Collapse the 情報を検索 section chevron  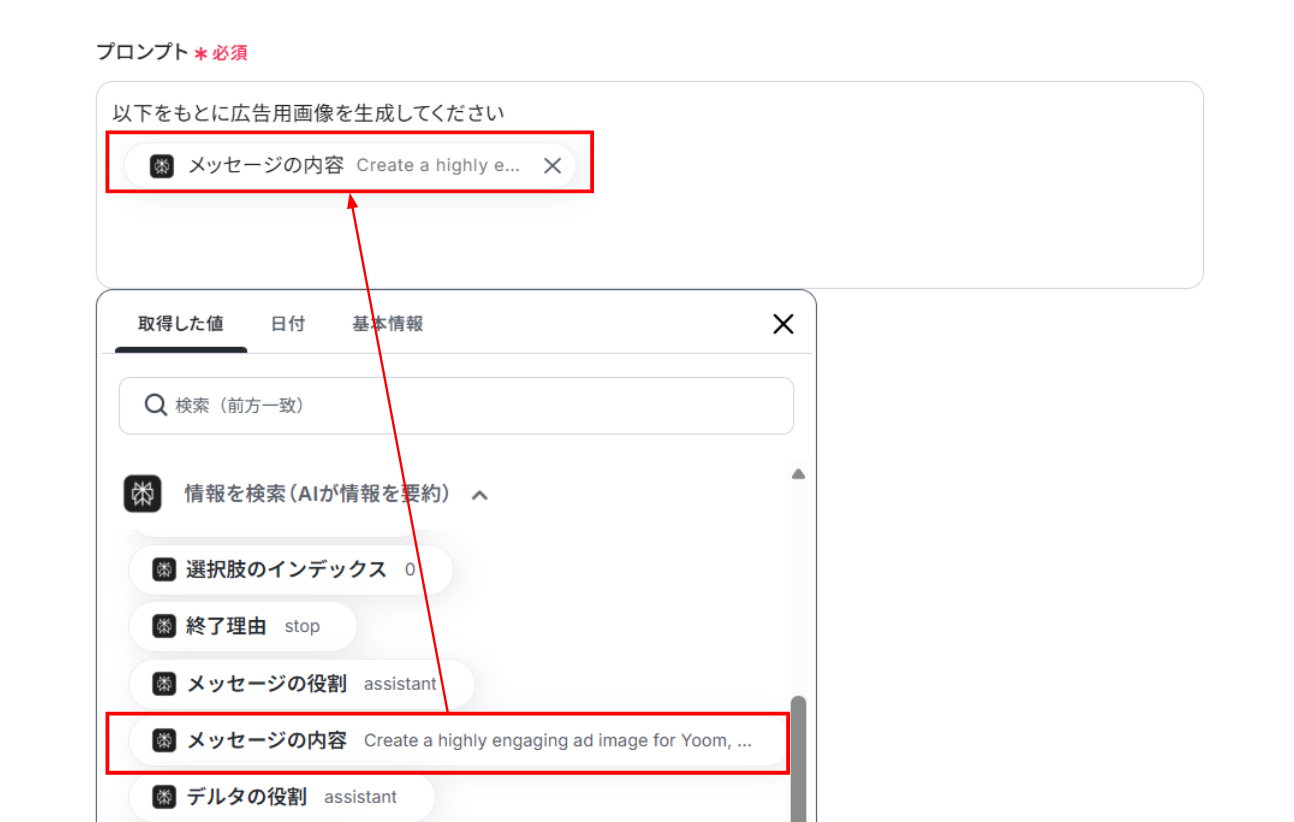pos(480,495)
